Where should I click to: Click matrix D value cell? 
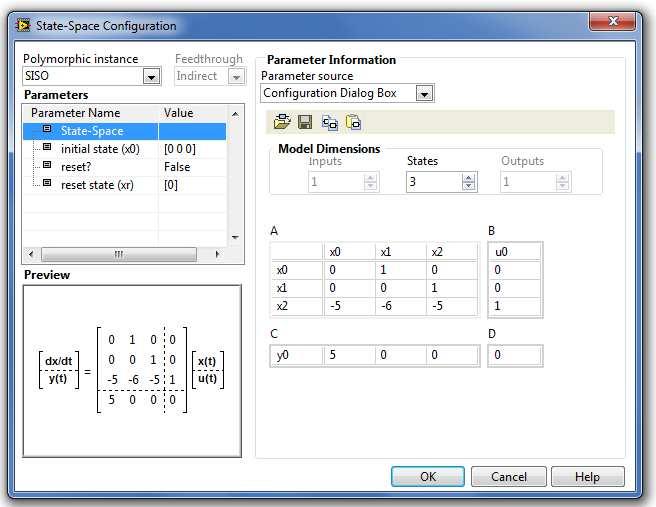point(515,355)
